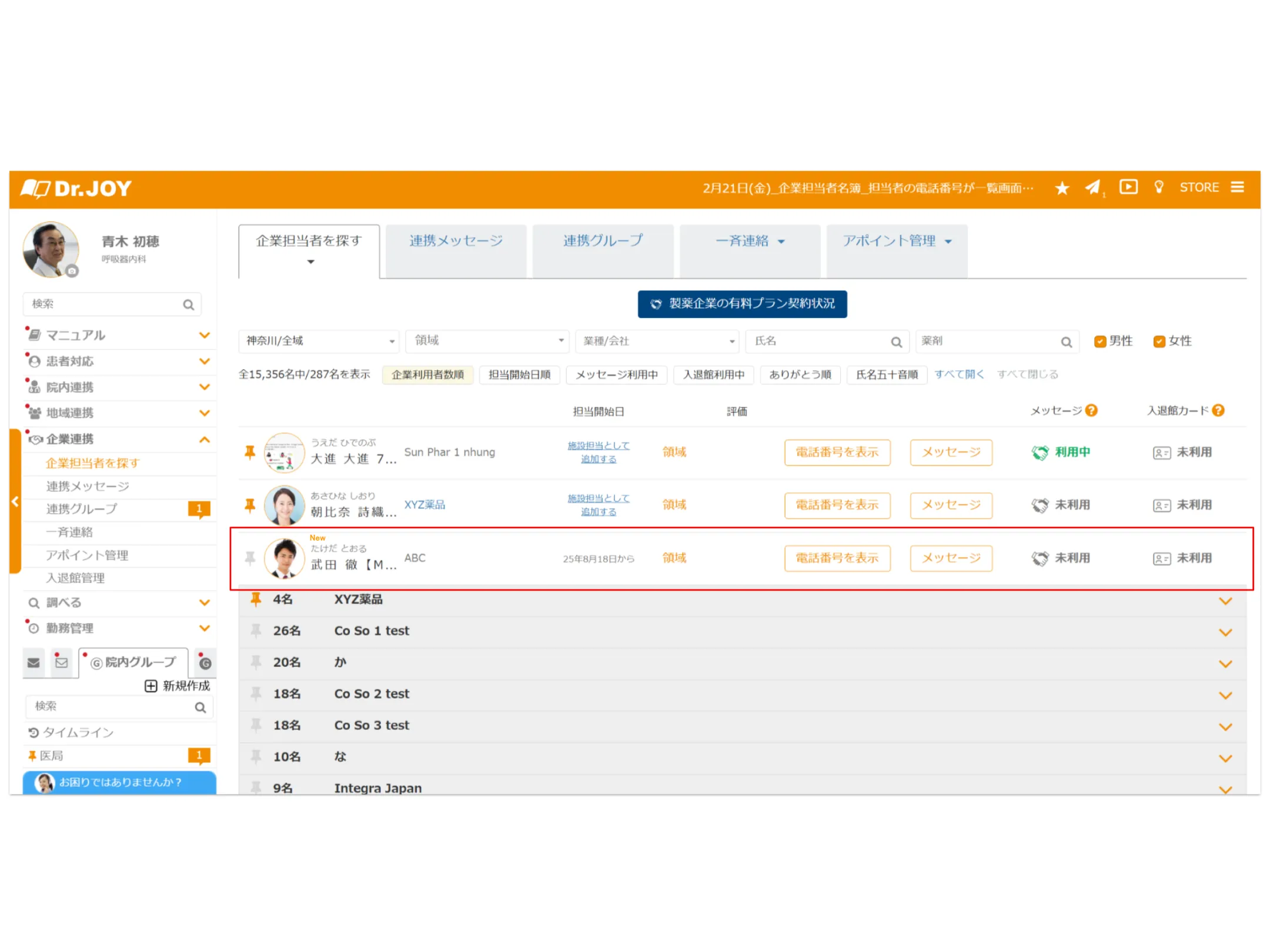
Task: Expand the Co So 1 test group
Action: pos(1225,632)
